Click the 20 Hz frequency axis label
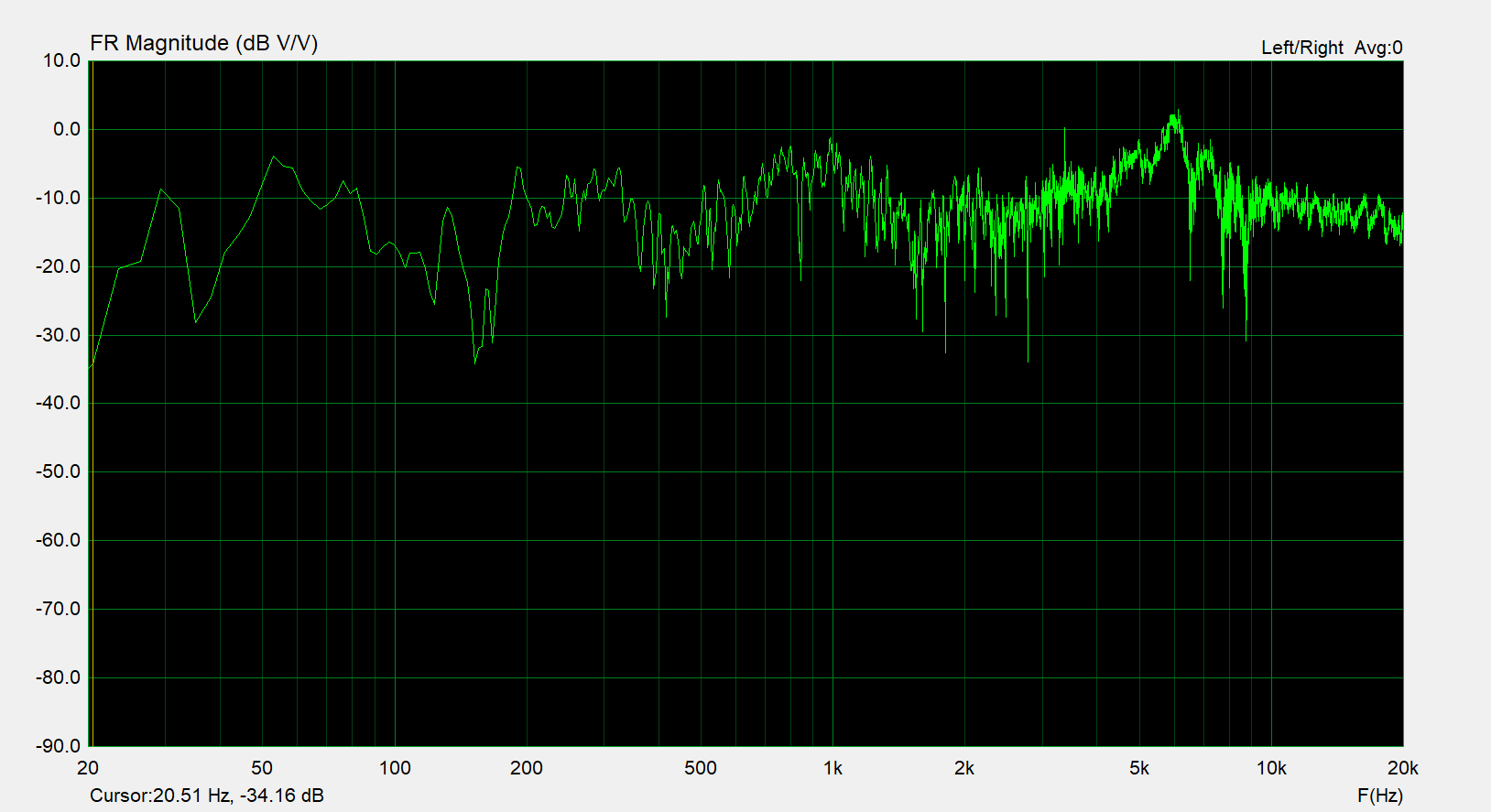This screenshot has height=812, width=1491. 88,768
